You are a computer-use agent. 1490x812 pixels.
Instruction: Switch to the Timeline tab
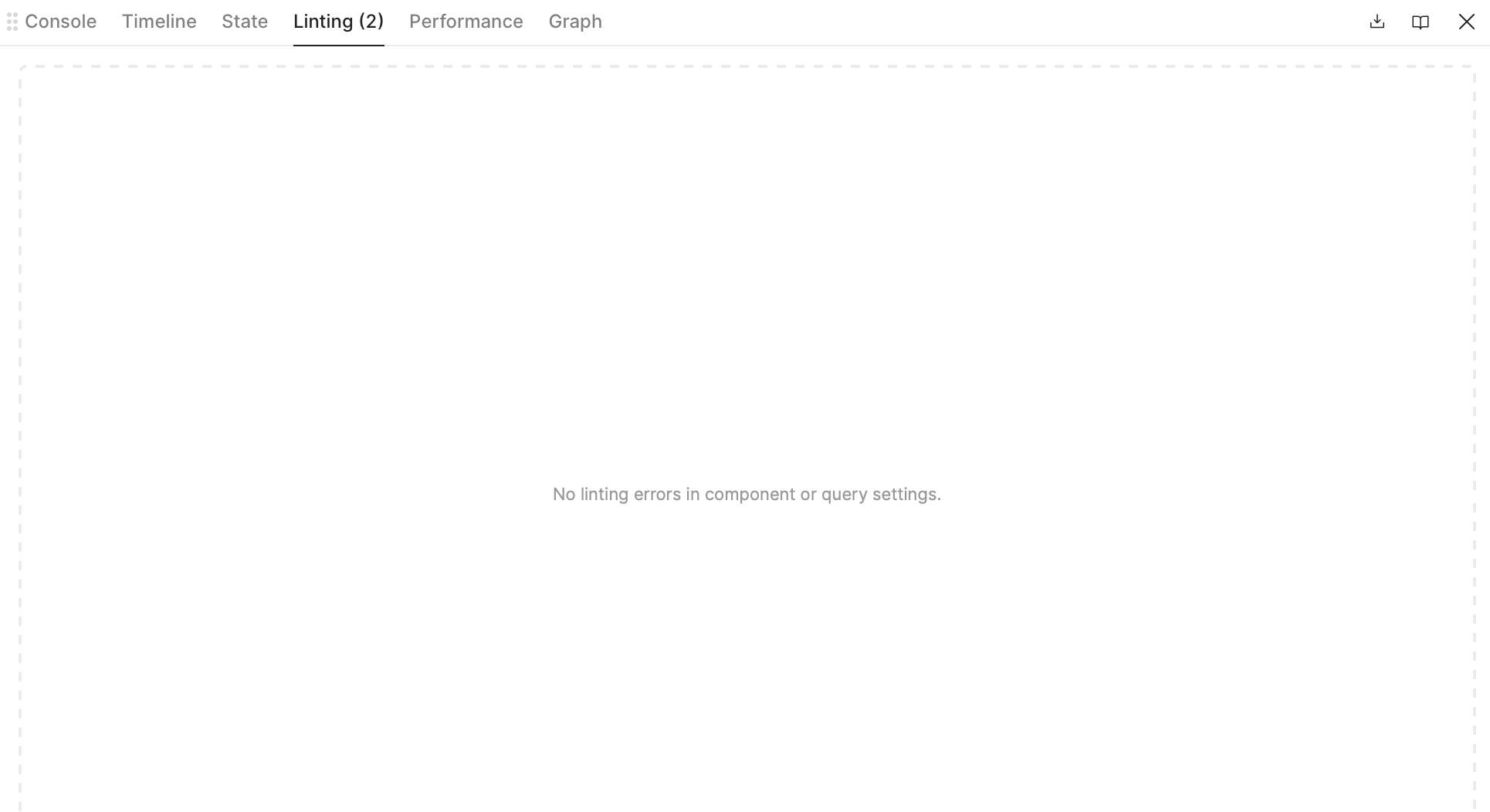coord(159,22)
